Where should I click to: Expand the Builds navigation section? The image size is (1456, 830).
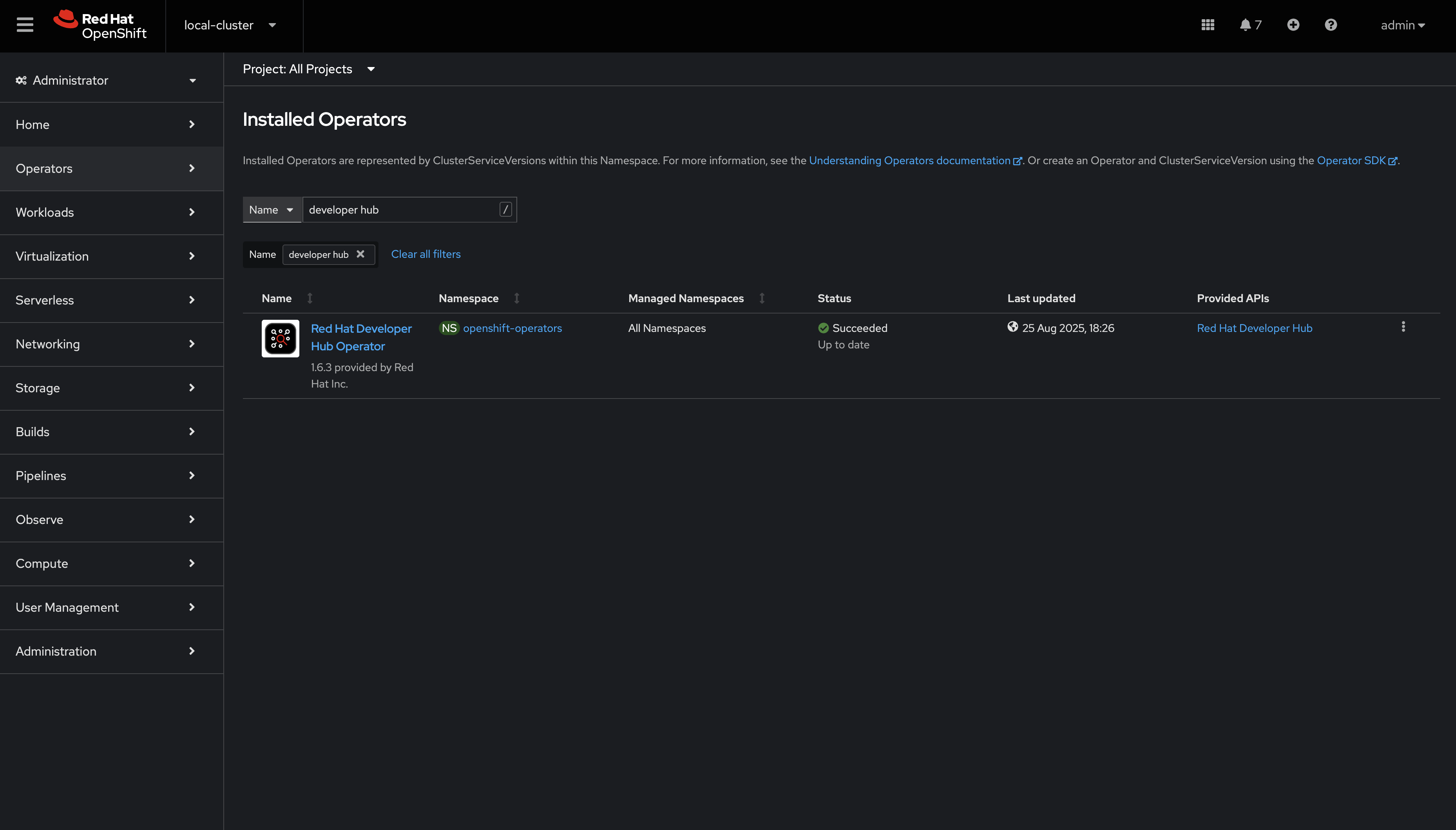point(112,431)
